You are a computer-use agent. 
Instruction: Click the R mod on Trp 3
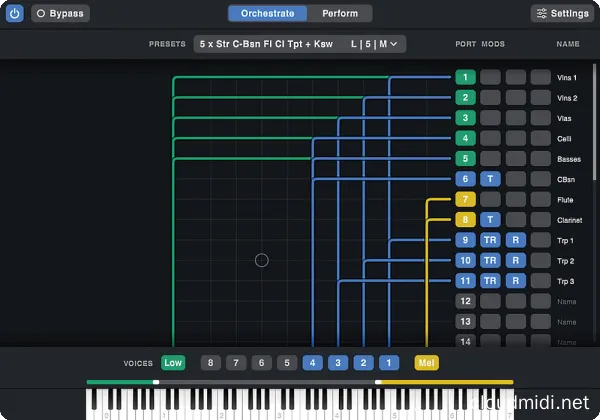[x=515, y=281]
